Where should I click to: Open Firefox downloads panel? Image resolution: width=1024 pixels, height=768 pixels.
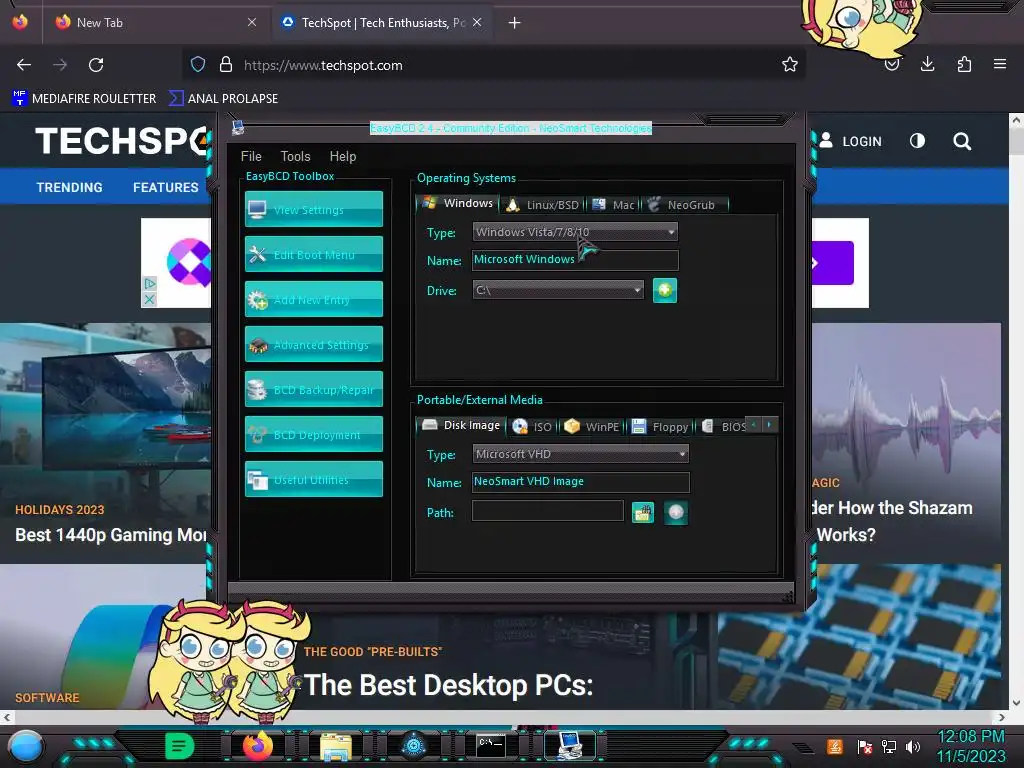coord(927,64)
